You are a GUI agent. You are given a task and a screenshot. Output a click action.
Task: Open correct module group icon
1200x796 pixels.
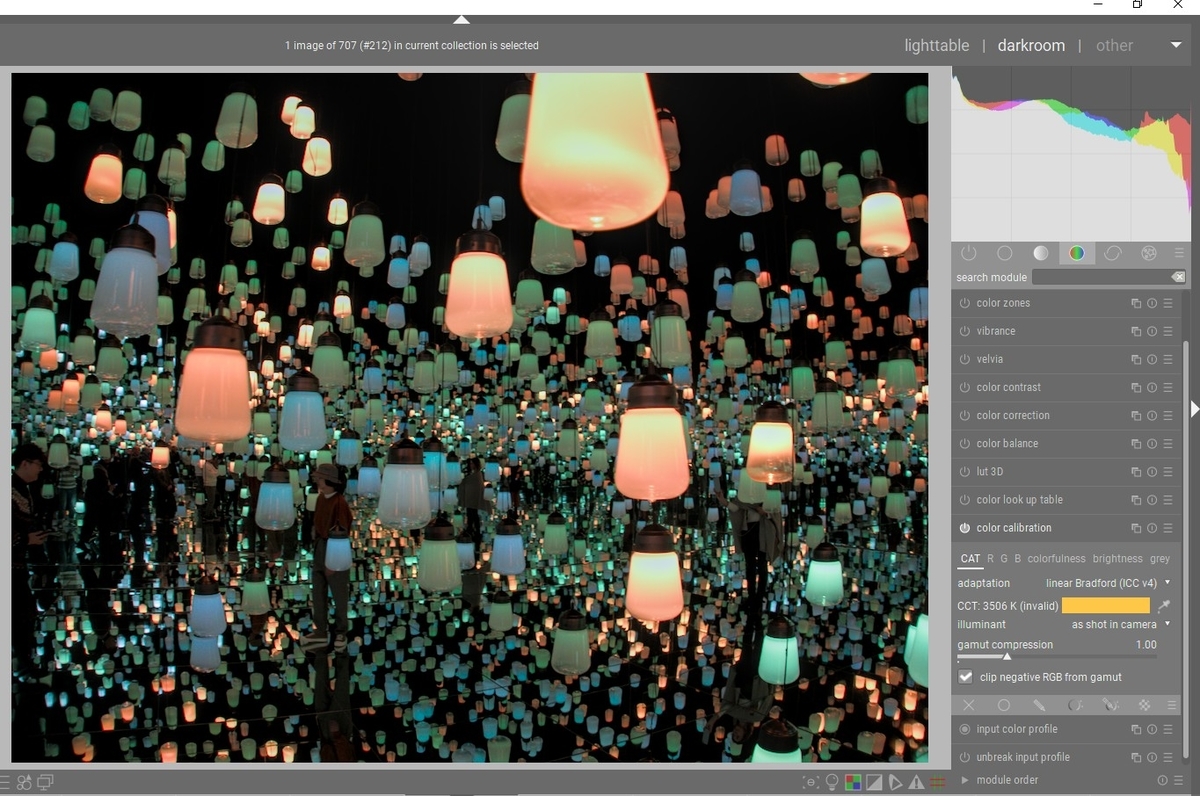coord(1113,253)
